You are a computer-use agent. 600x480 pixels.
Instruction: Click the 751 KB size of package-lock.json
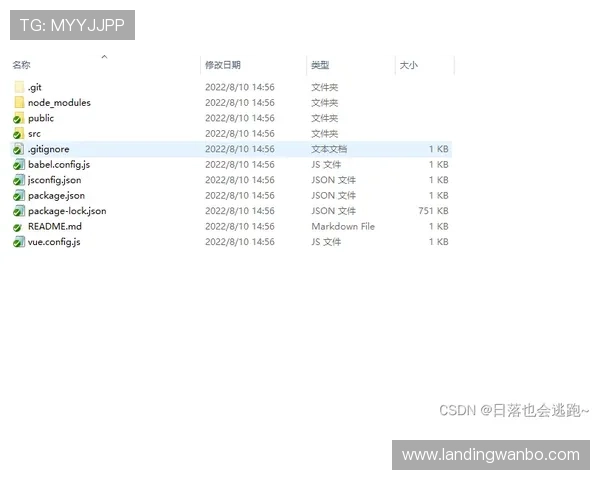tap(433, 211)
